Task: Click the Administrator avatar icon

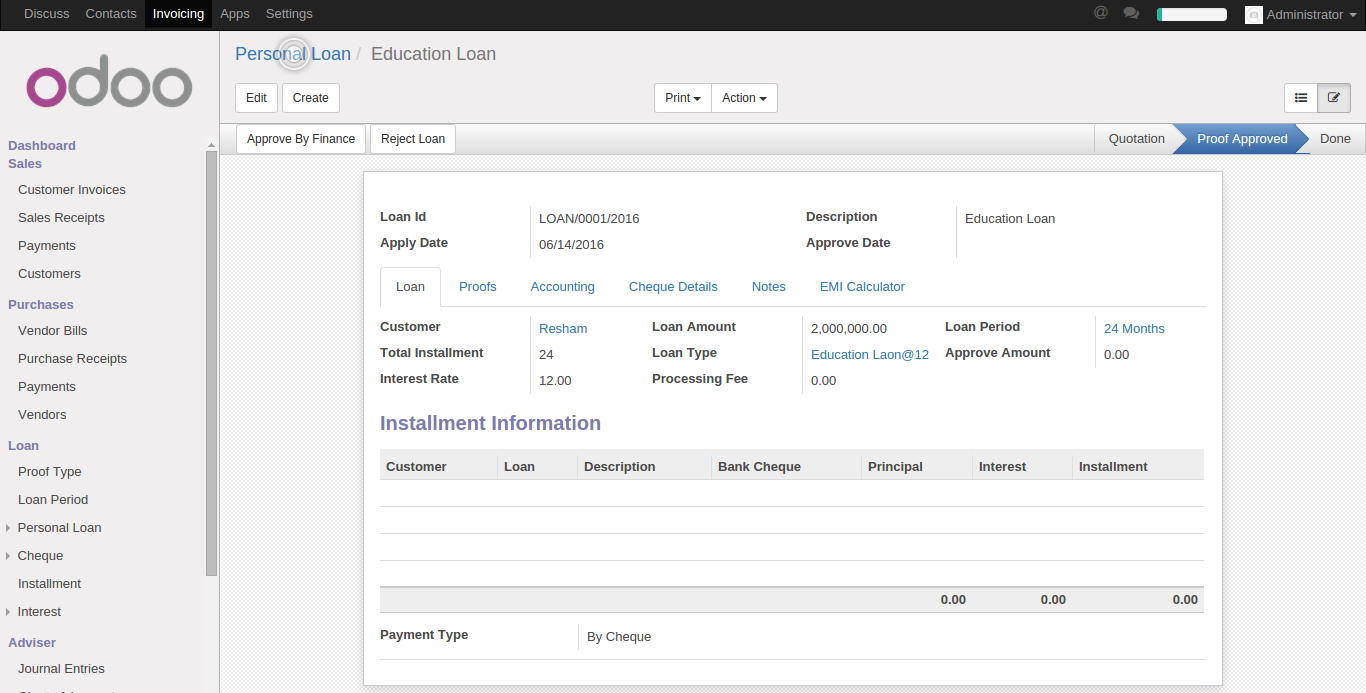Action: [1254, 14]
